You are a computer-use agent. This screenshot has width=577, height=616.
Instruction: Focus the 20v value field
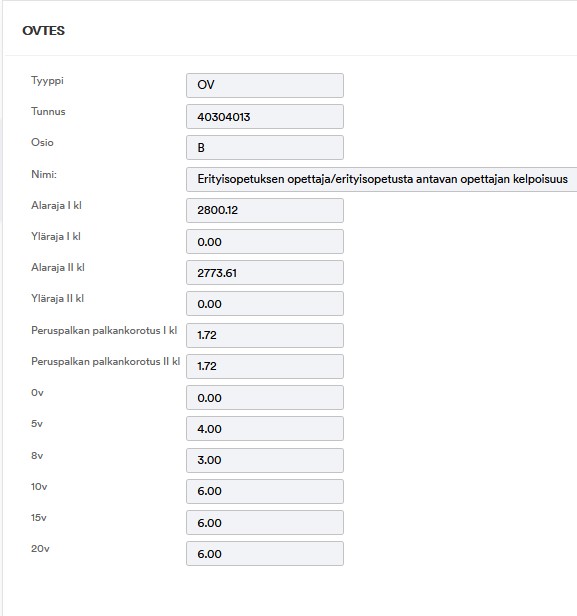click(x=265, y=553)
